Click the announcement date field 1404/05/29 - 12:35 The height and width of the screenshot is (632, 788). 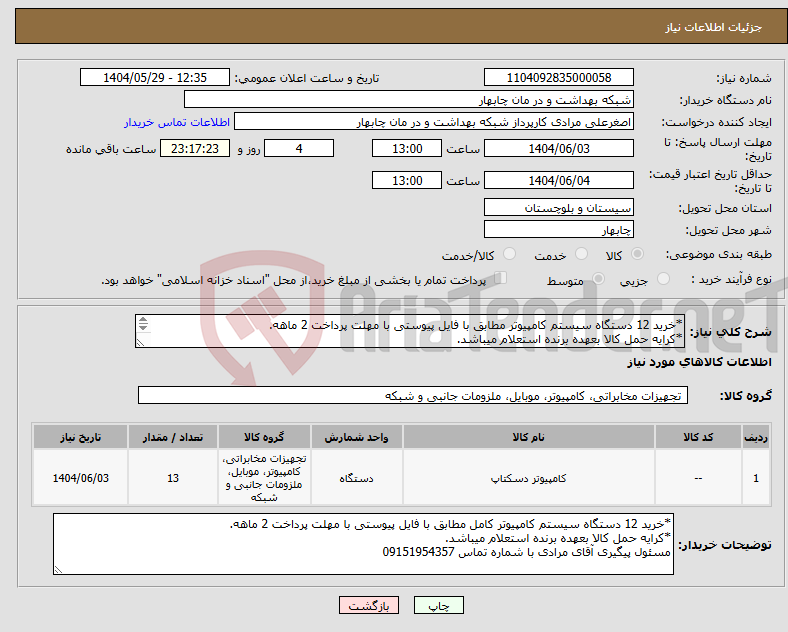(x=155, y=78)
